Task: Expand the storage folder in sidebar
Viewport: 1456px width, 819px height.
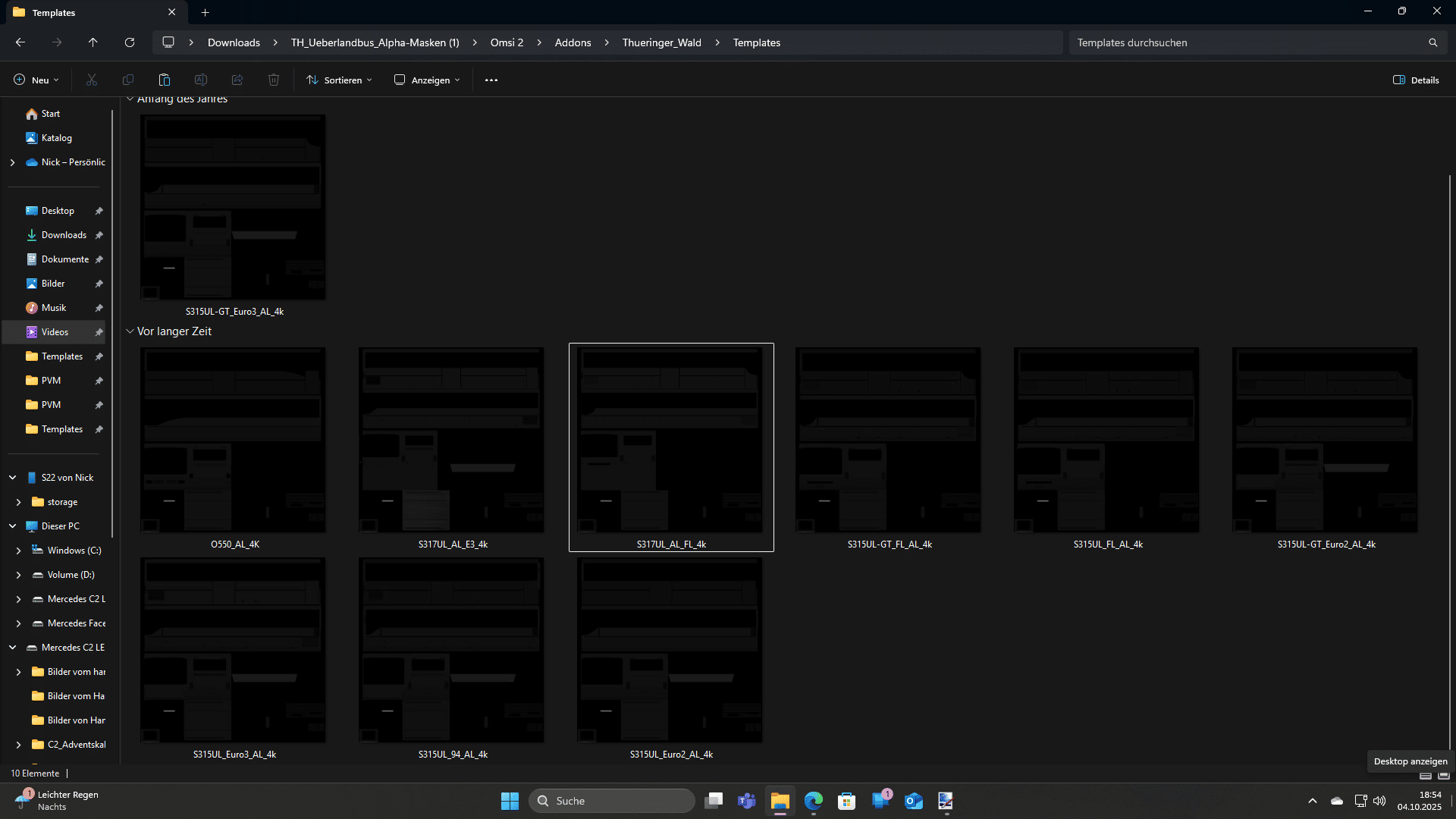Action: [x=18, y=502]
